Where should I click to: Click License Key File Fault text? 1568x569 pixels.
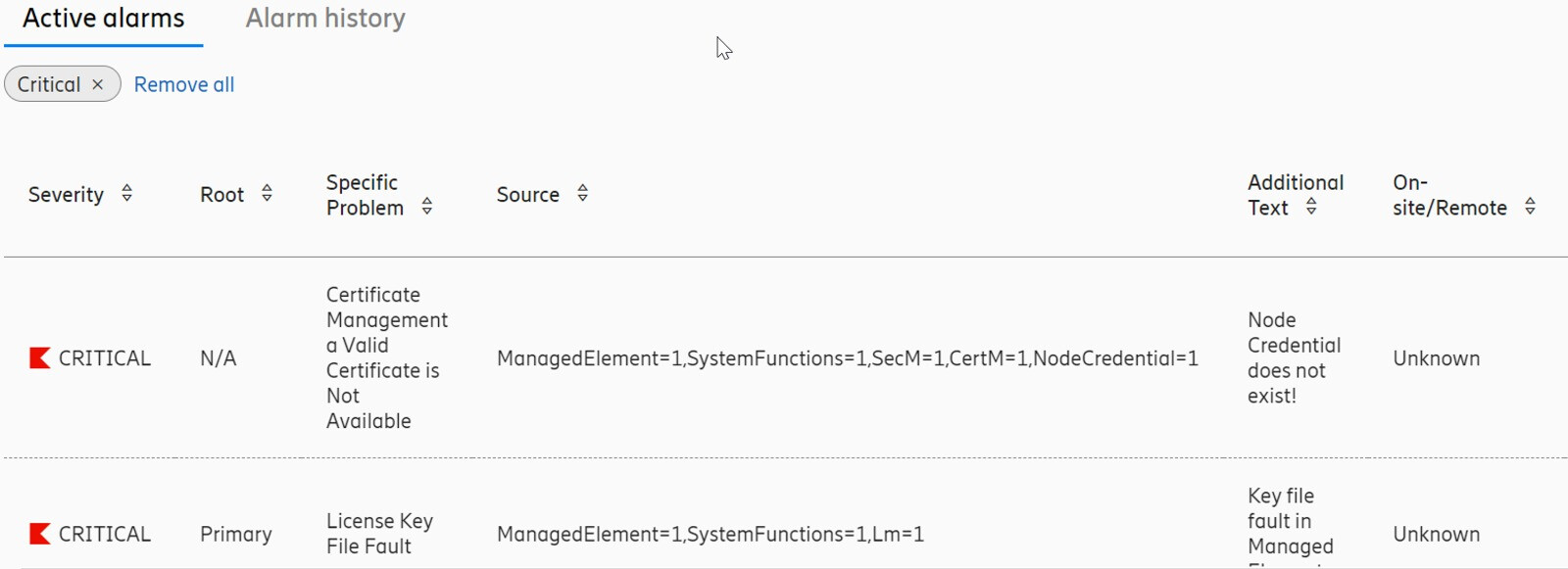tap(379, 534)
